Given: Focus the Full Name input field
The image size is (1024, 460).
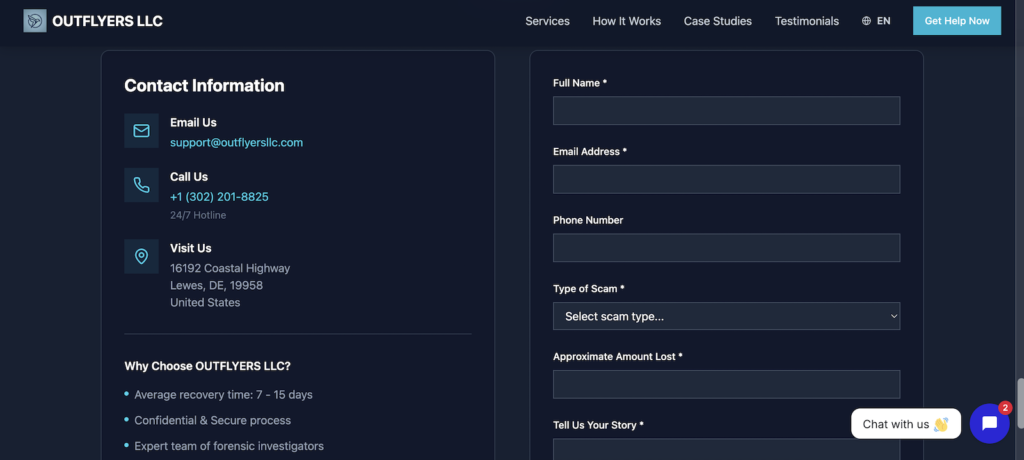Looking at the screenshot, I should [x=726, y=110].
